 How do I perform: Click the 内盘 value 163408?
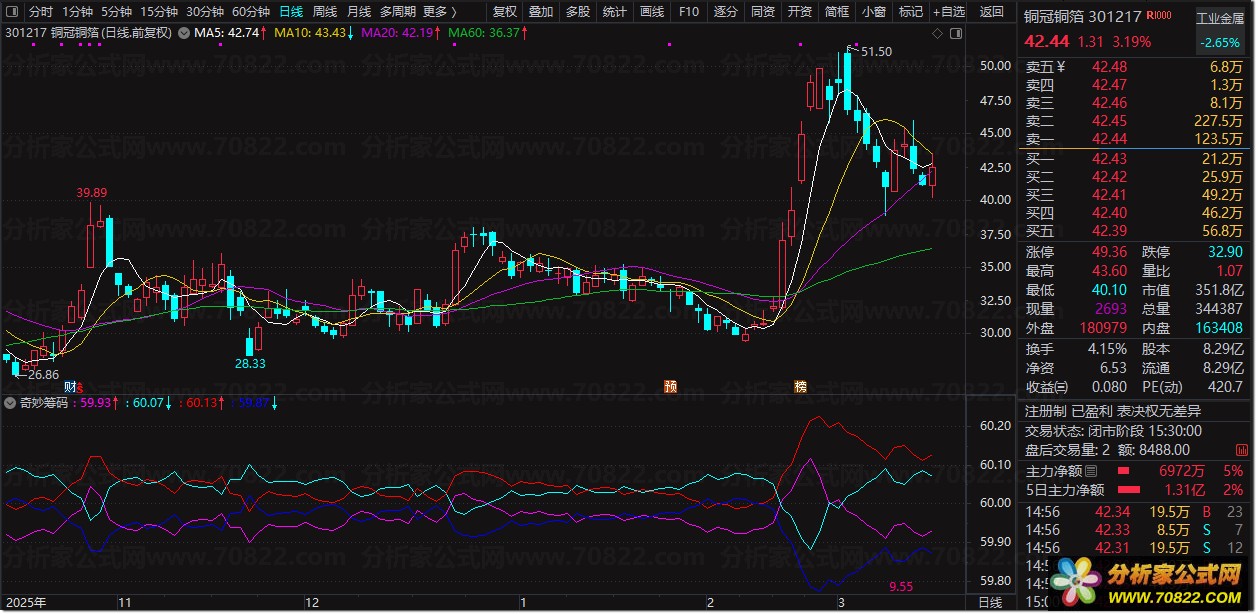coord(1219,328)
